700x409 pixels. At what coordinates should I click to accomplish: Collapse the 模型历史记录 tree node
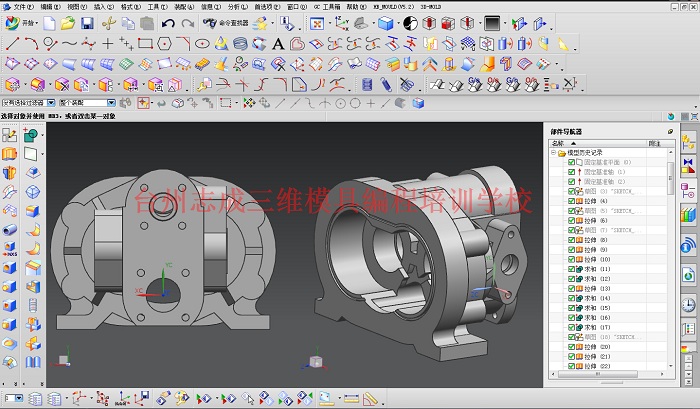(x=553, y=153)
